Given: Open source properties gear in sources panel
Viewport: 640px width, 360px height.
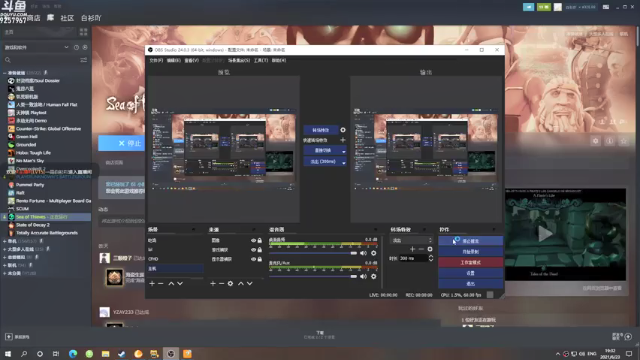Looking at the screenshot, I should tap(230, 283).
